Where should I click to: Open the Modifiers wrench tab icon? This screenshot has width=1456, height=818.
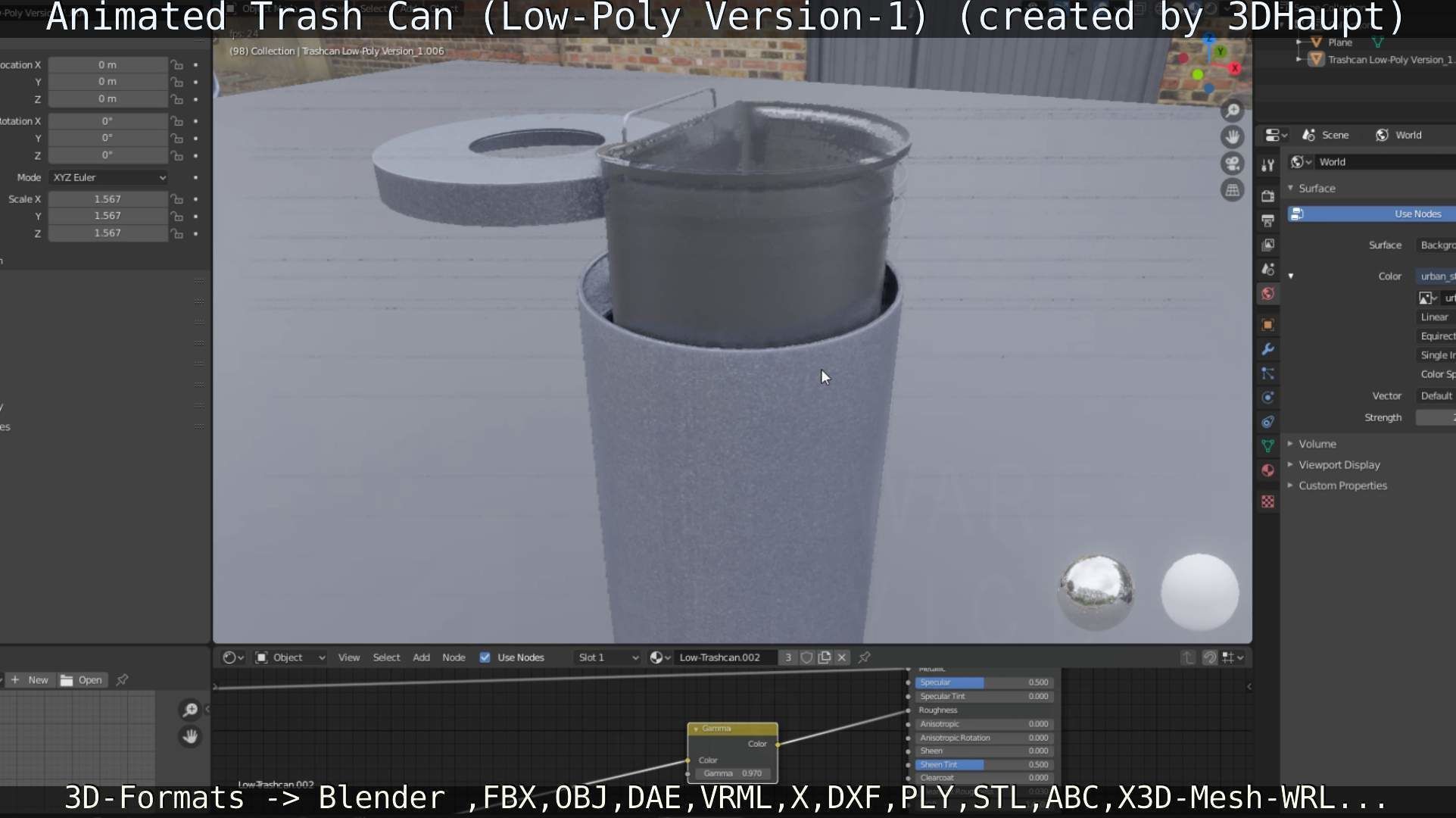click(x=1267, y=349)
